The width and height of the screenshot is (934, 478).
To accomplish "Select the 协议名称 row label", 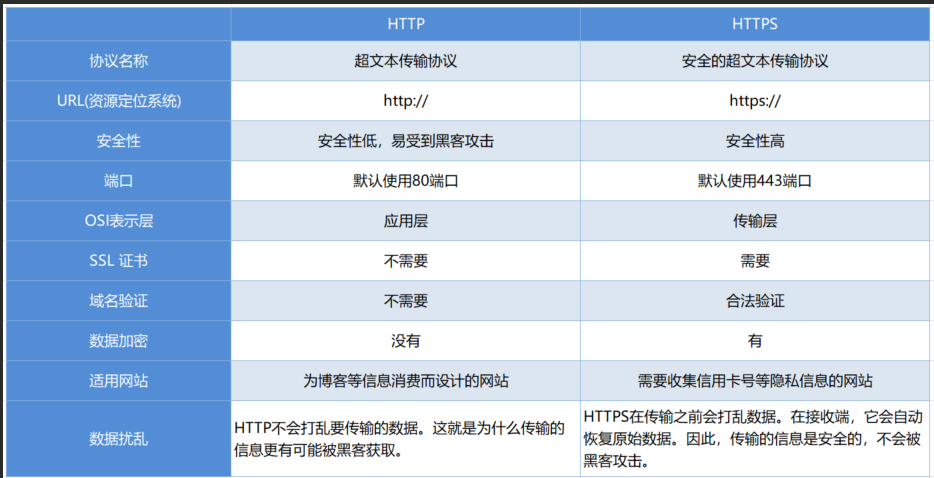I will pyautogui.click(x=118, y=61).
